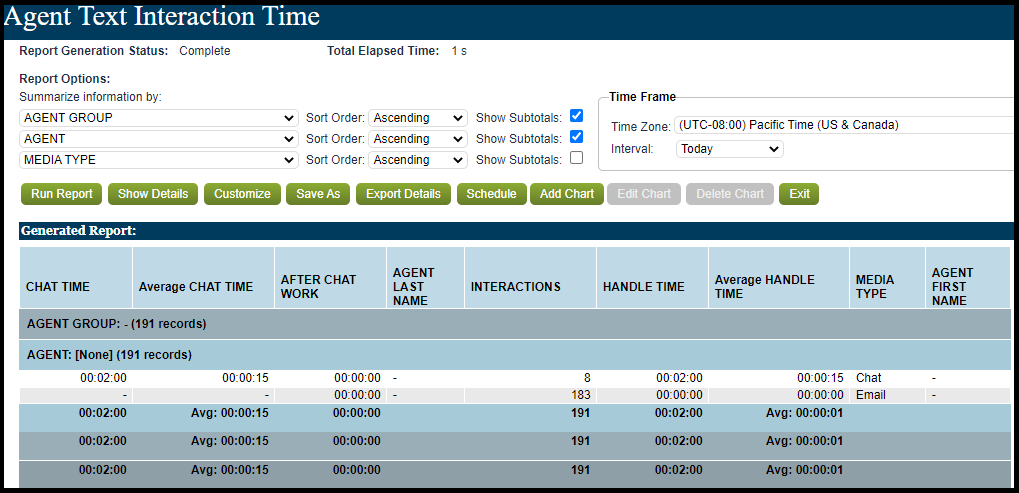Open the Interval dropdown showing Today

click(729, 149)
